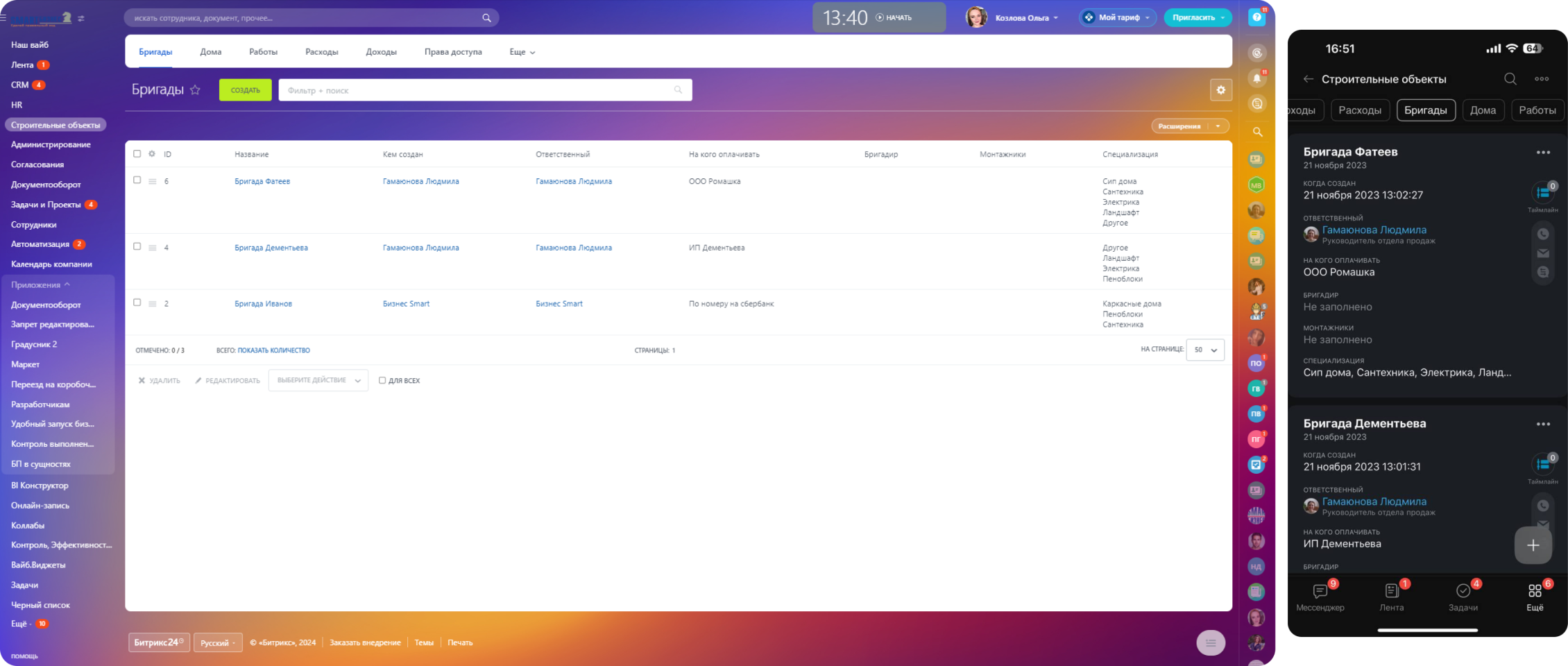The width and height of the screenshot is (1568, 666).
Task: Open the Мой тариф dropdown
Action: coord(1117,18)
